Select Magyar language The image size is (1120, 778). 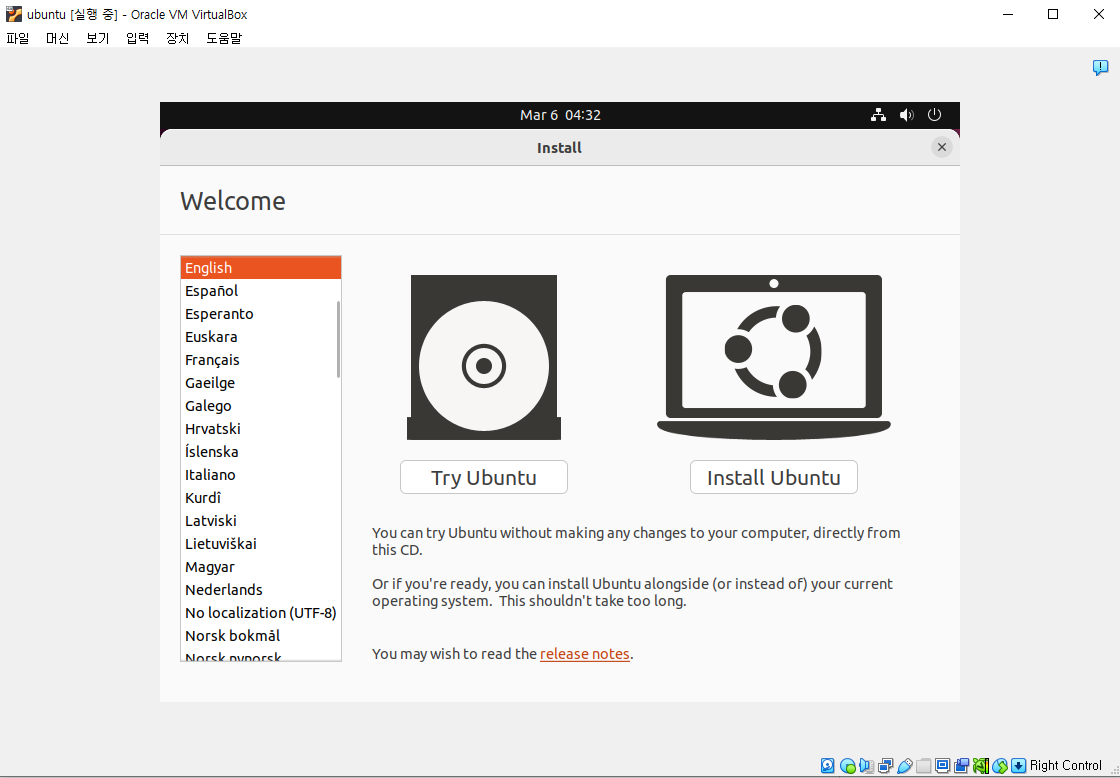(261, 567)
